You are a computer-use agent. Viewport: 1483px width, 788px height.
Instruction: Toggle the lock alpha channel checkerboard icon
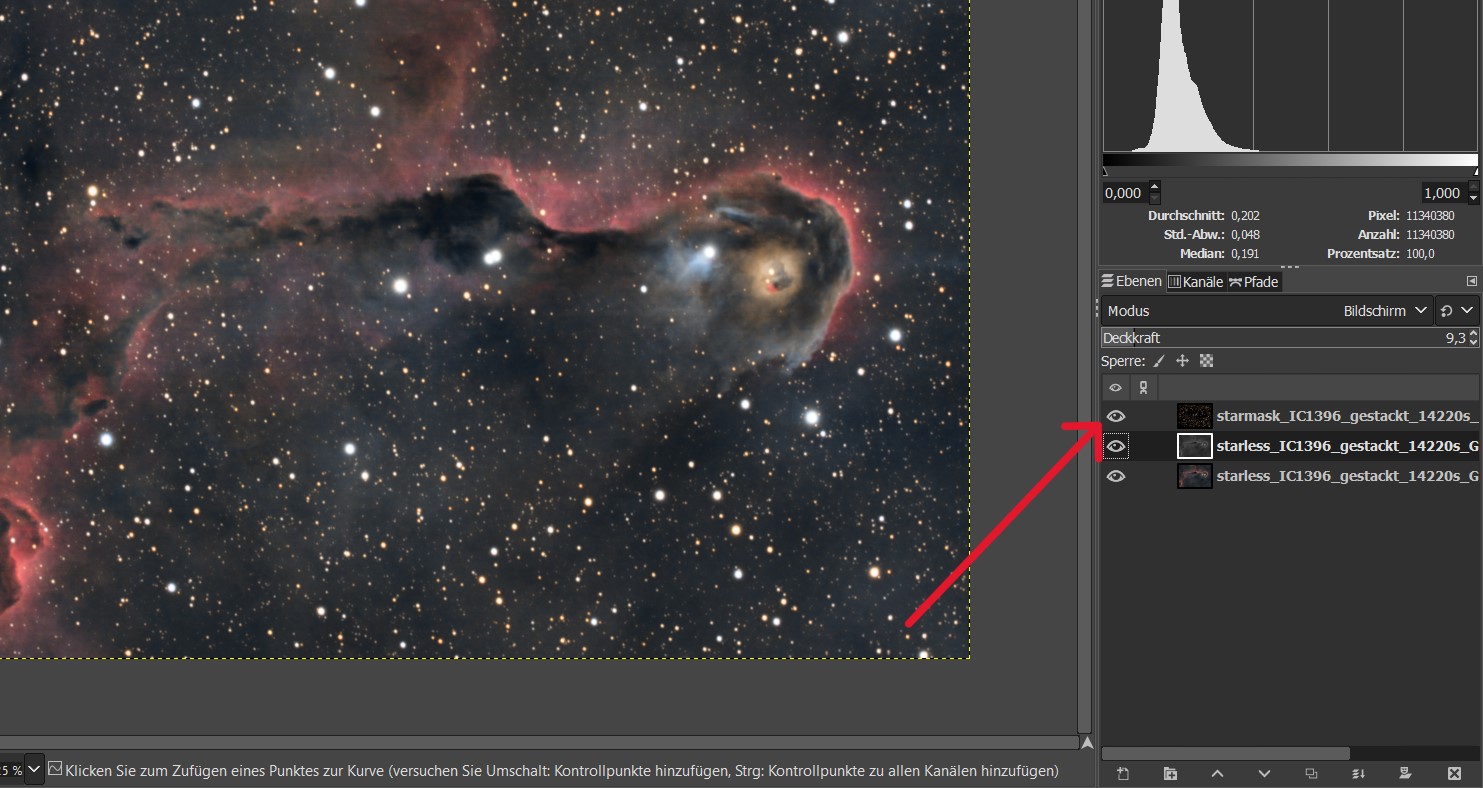click(1207, 361)
